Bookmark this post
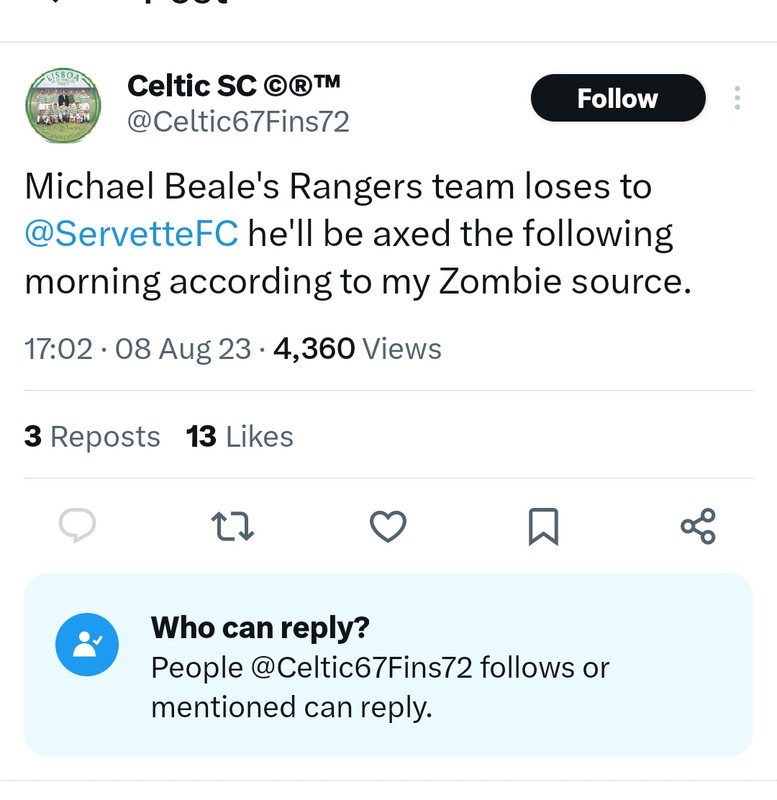 542,525
